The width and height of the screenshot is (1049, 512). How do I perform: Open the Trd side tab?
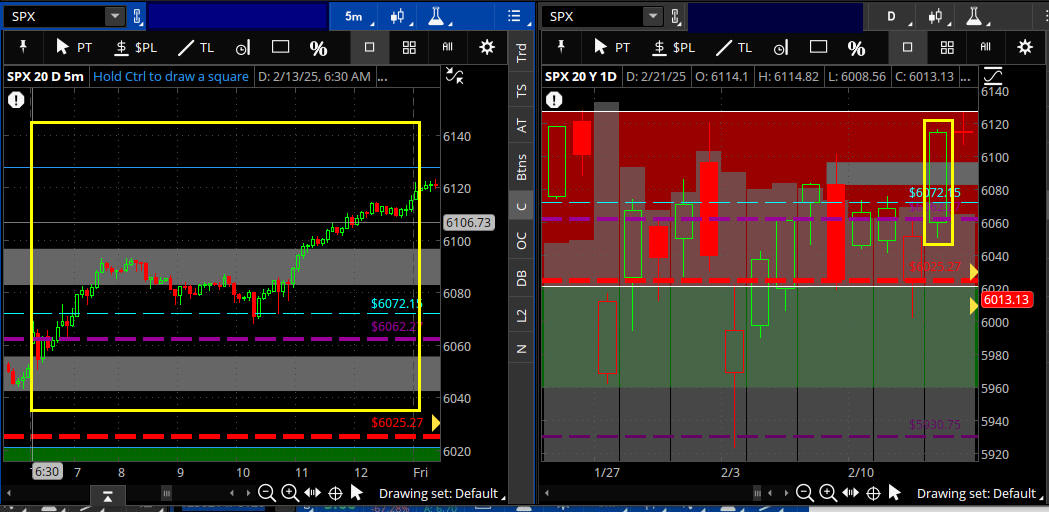tap(521, 53)
